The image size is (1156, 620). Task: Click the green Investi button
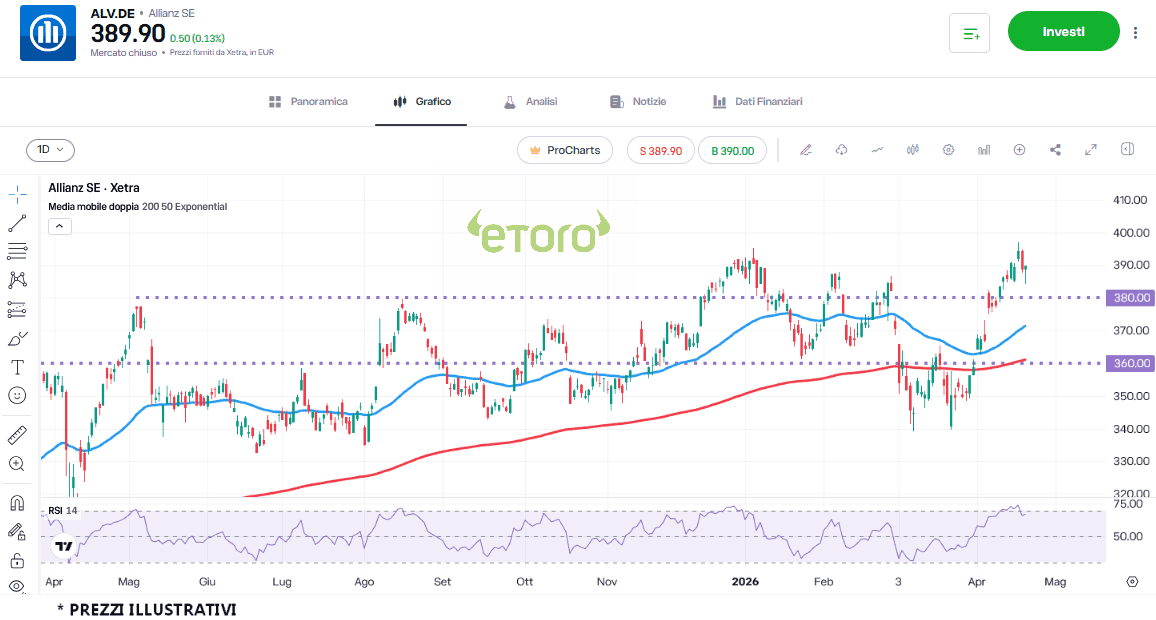(x=1063, y=32)
